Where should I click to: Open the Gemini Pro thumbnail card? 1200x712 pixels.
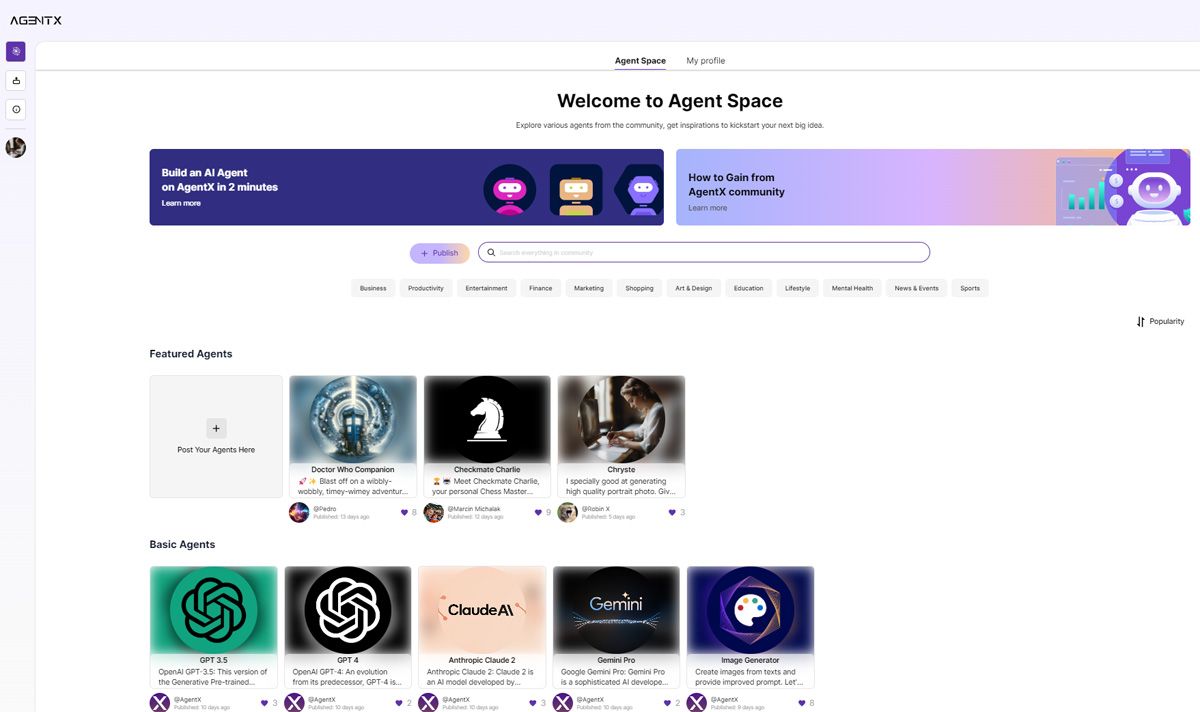(x=616, y=610)
